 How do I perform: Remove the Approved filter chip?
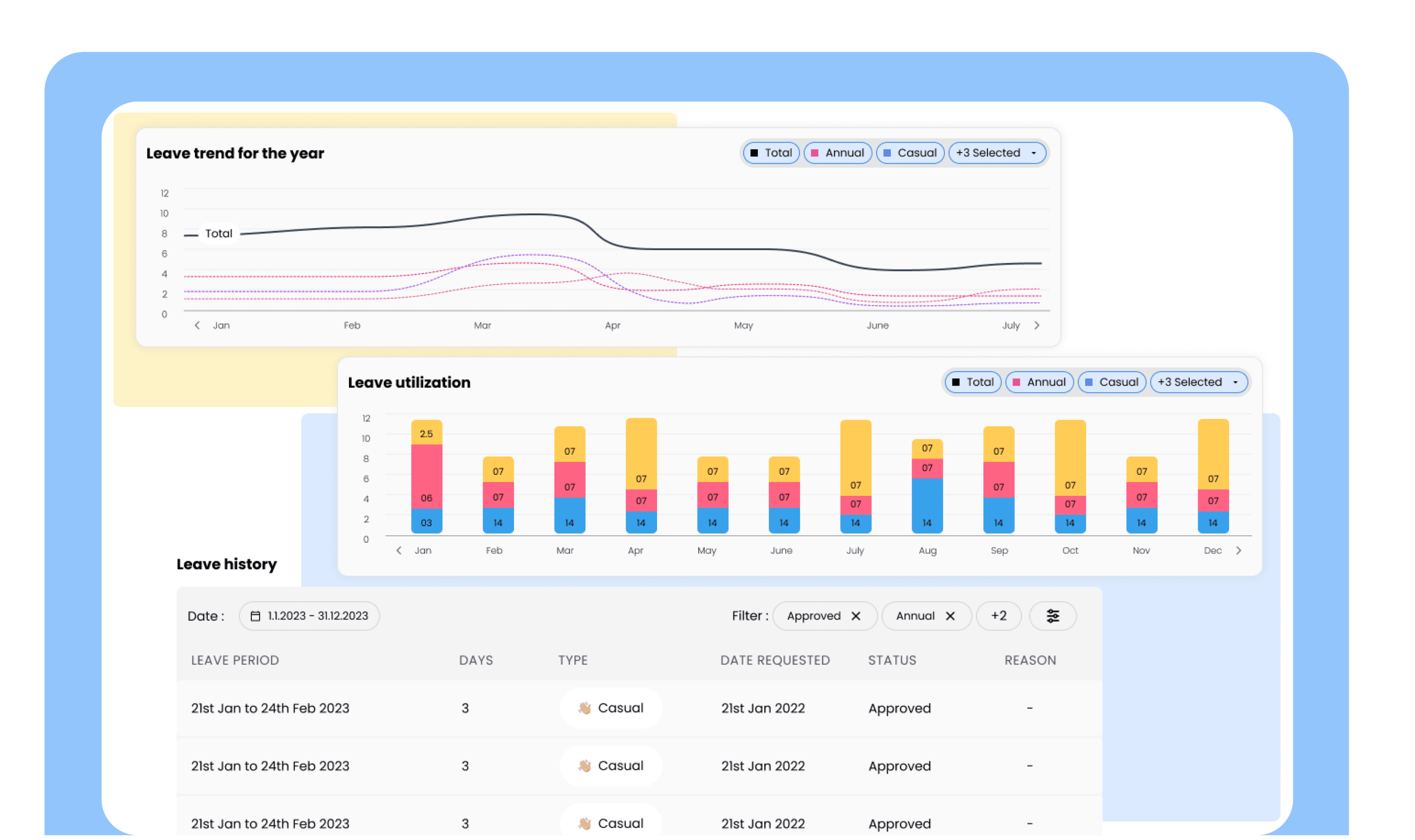click(856, 616)
